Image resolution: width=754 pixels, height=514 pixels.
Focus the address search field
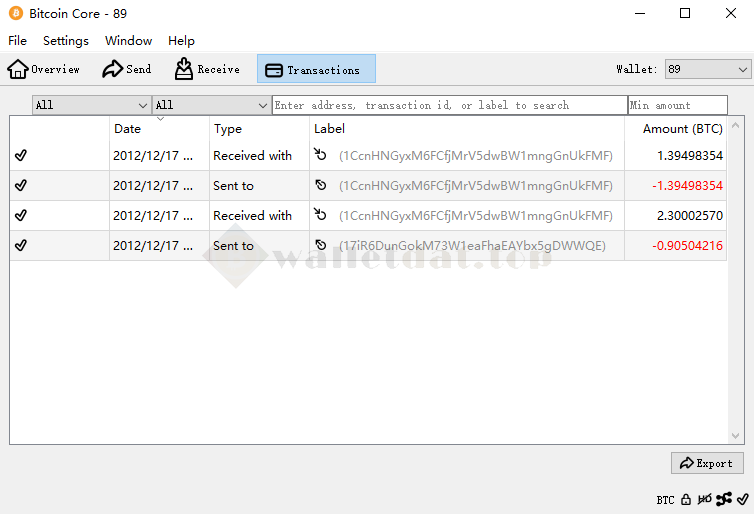pos(449,105)
